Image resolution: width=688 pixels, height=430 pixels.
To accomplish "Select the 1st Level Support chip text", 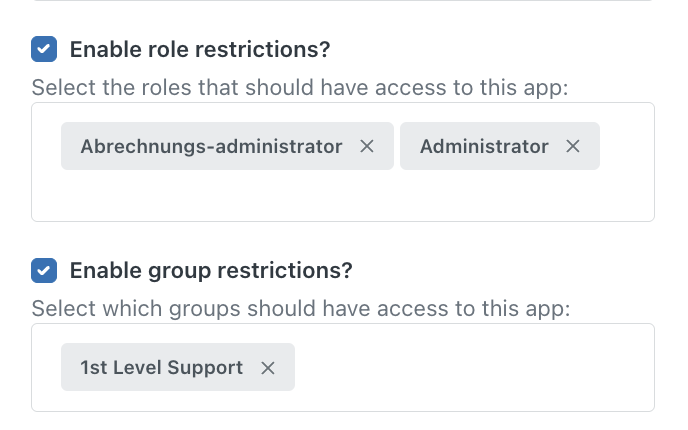I will 161,367.
